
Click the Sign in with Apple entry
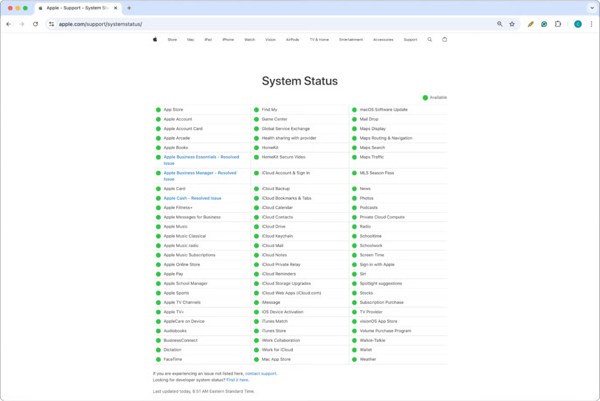(377, 264)
